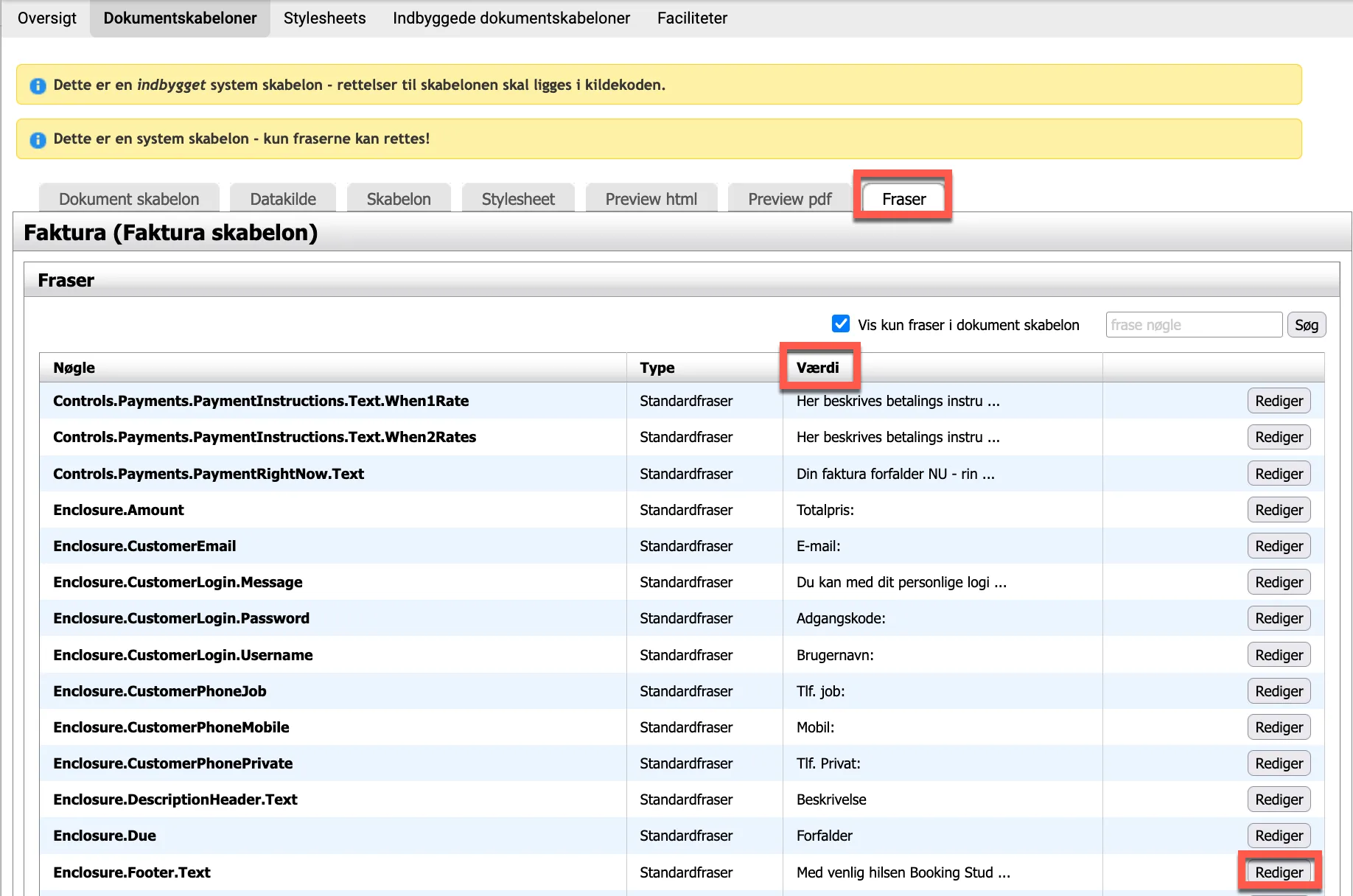Edit the Enclosure.Footer.Text phrase
Screen dimensions: 1353x896
(1279, 872)
